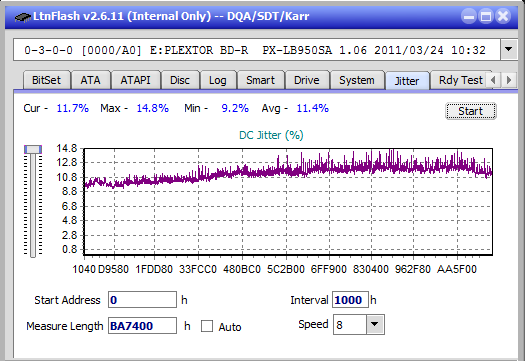Click the Start Address input field
Screen dimensions: 525x361
point(142,300)
